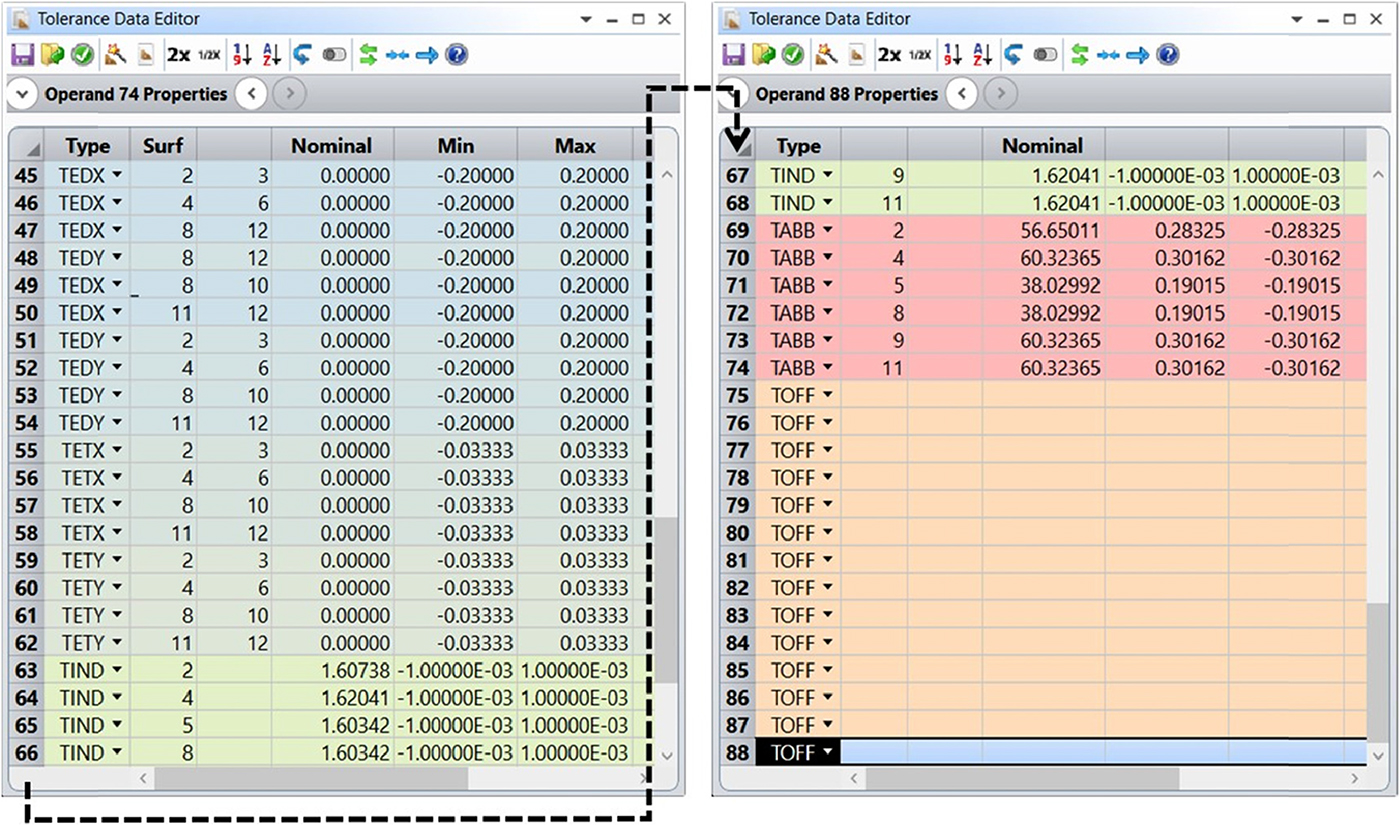Click green checkmark icon in left editor toolbar

[x=83, y=55]
